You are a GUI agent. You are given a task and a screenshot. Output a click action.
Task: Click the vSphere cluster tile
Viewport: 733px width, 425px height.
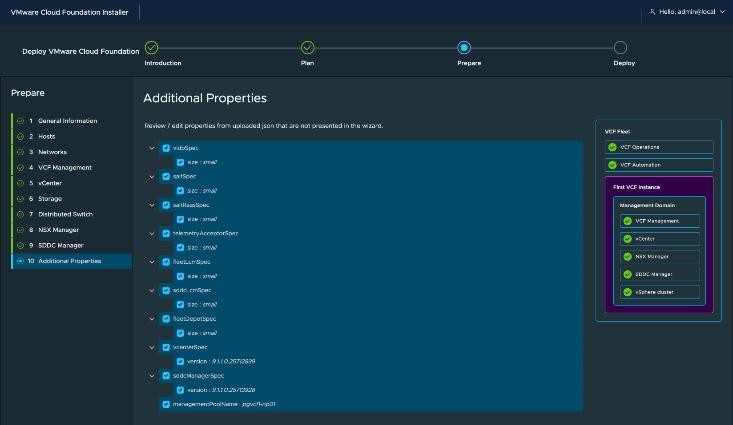coord(660,292)
